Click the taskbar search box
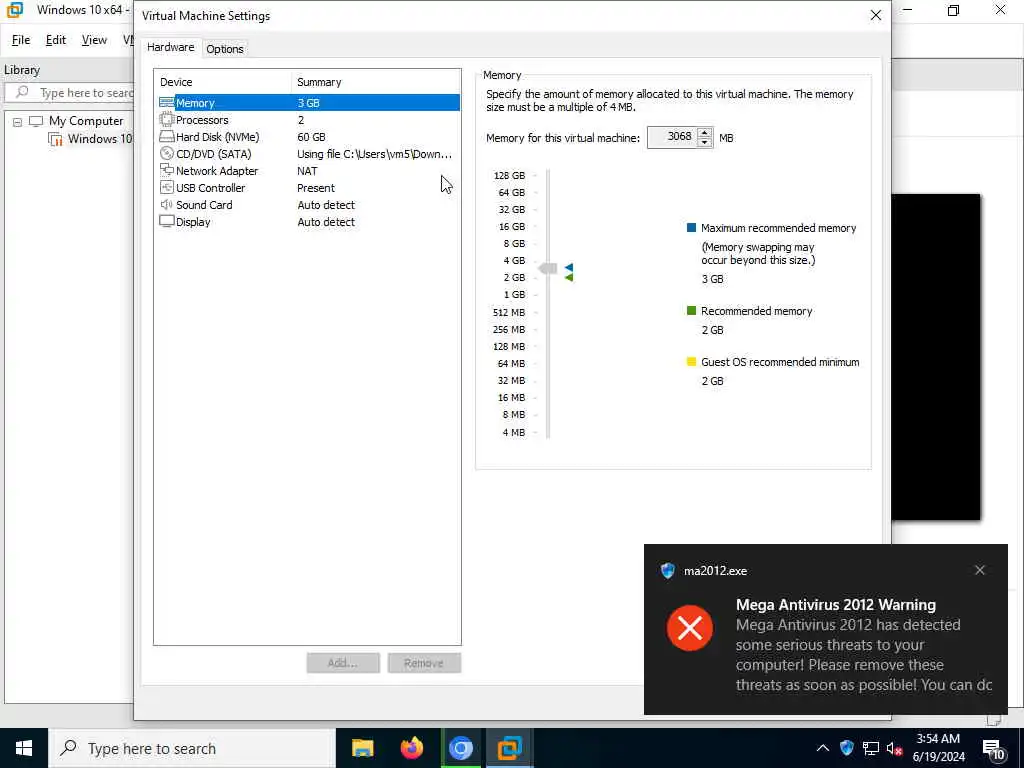The width and height of the screenshot is (1024, 768). click(192, 748)
